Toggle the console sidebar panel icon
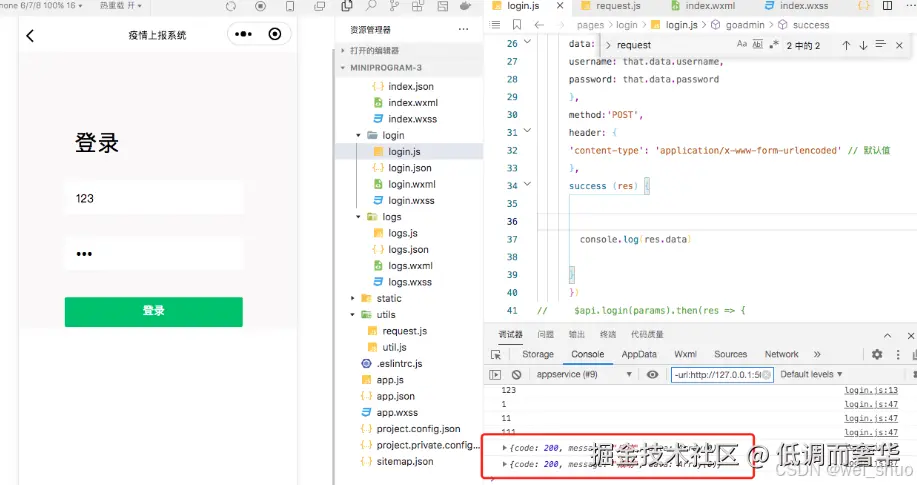This screenshot has height=485, width=917. click(495, 374)
